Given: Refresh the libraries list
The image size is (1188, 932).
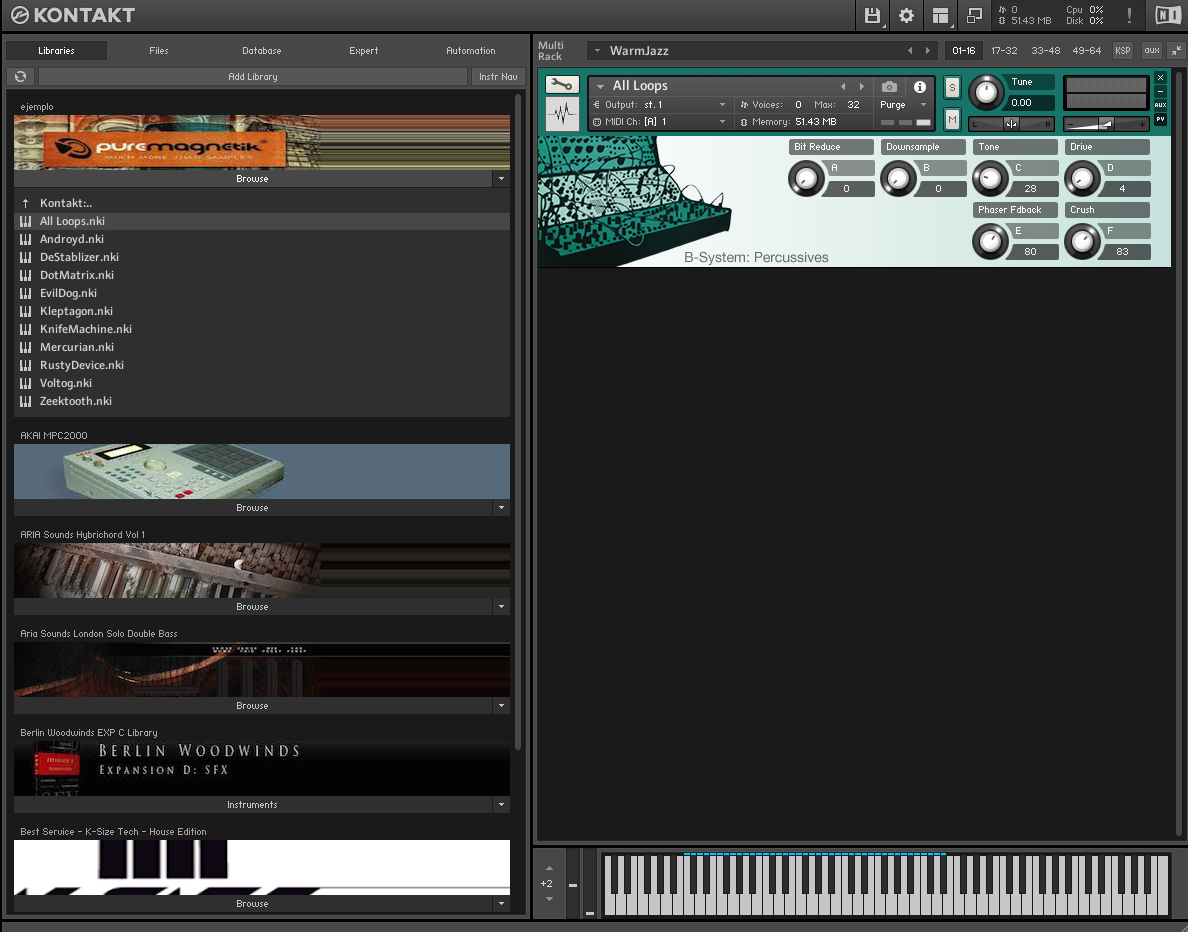Looking at the screenshot, I should [20, 77].
